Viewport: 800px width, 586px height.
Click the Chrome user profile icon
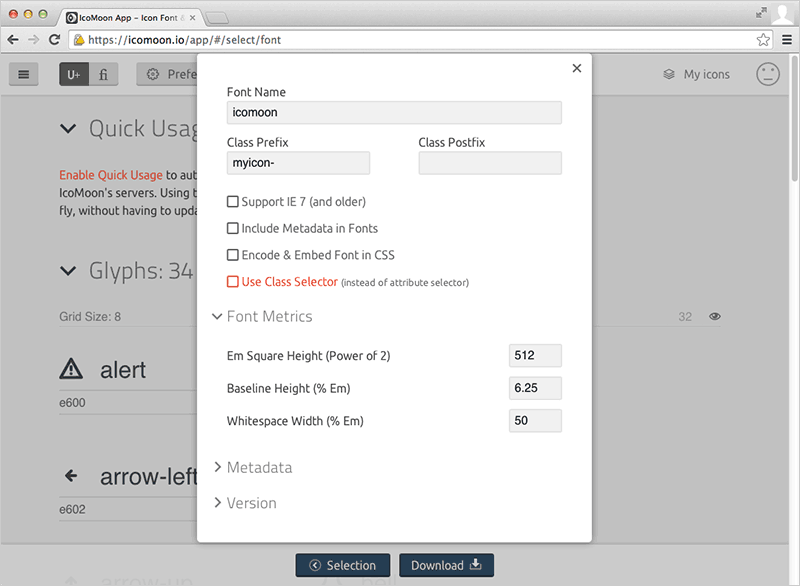782,14
